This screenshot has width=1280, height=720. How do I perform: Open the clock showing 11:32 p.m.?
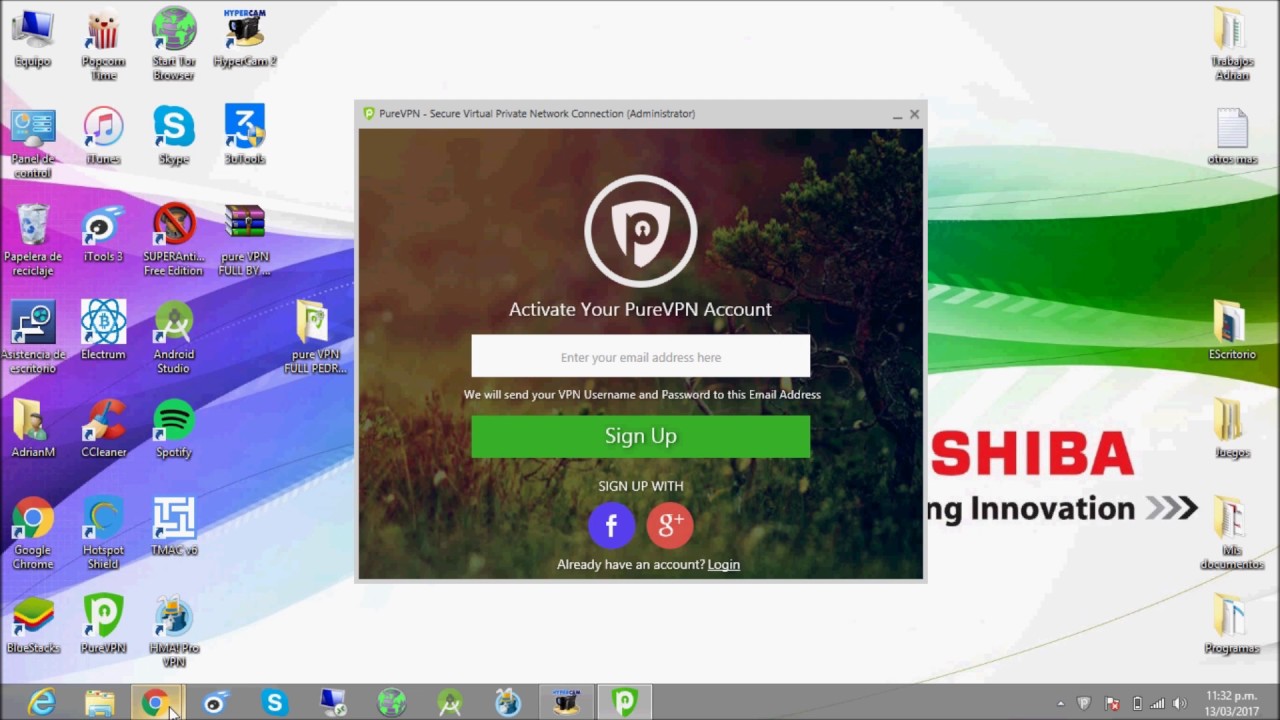1232,703
